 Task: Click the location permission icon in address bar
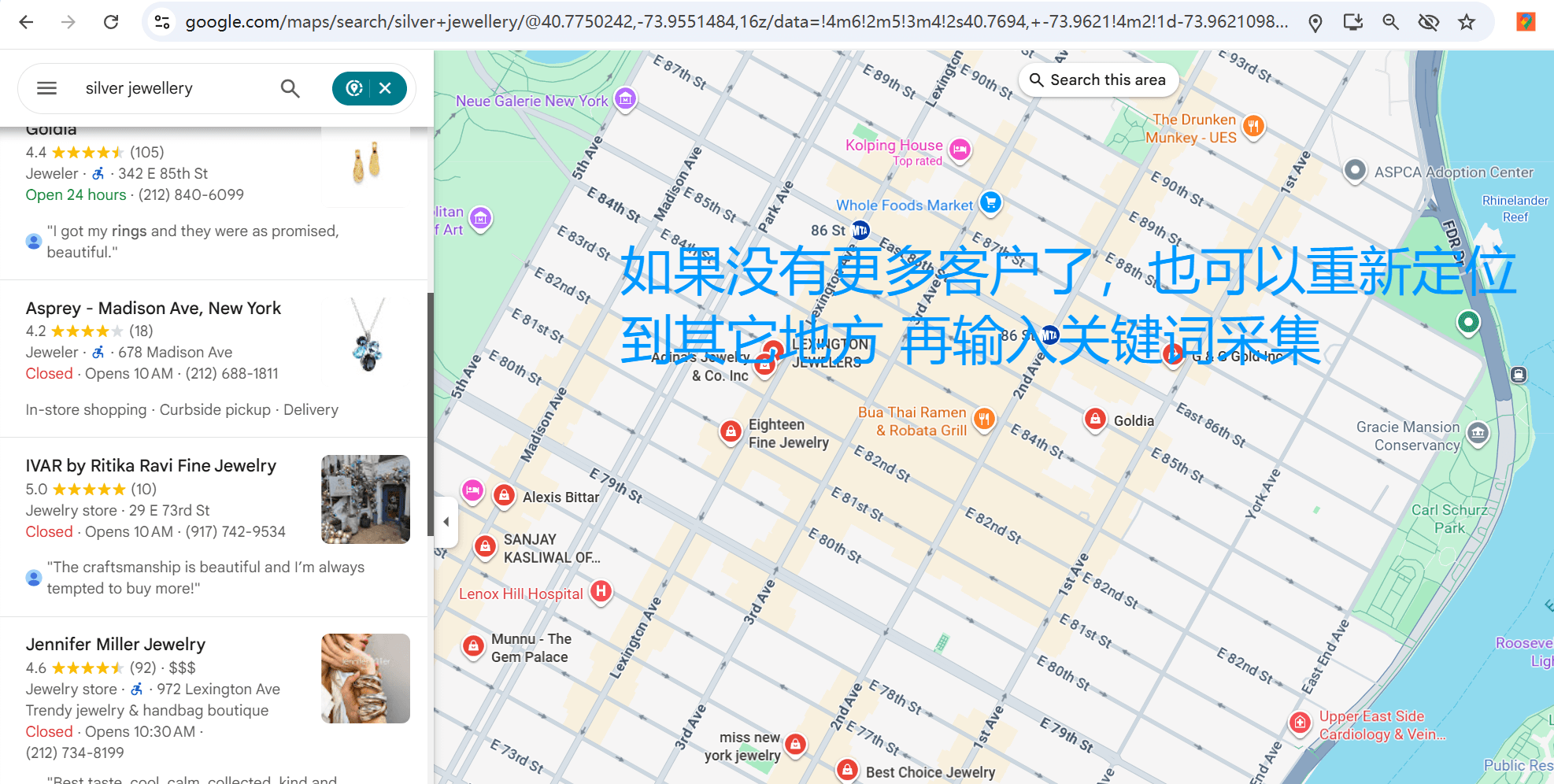[x=1315, y=23]
